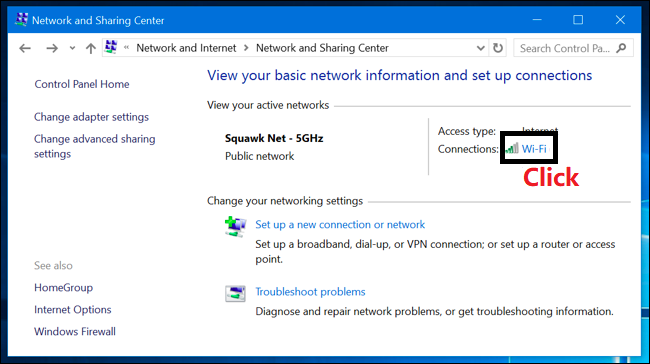The image size is (650, 364).
Task: Open the recent locations dropdown chevron
Action: point(72,49)
